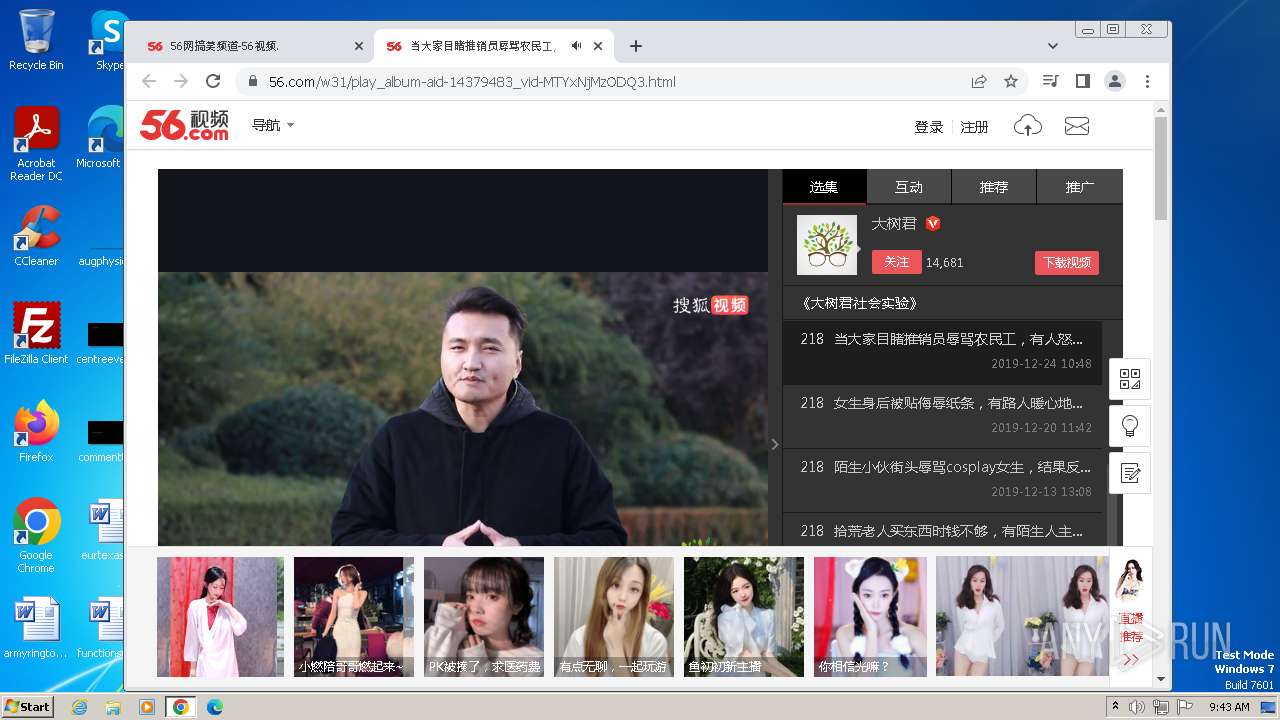Play episode 当大家目睹推销员辱骂农民工
Screen dimensions: 1280x720
(942, 352)
